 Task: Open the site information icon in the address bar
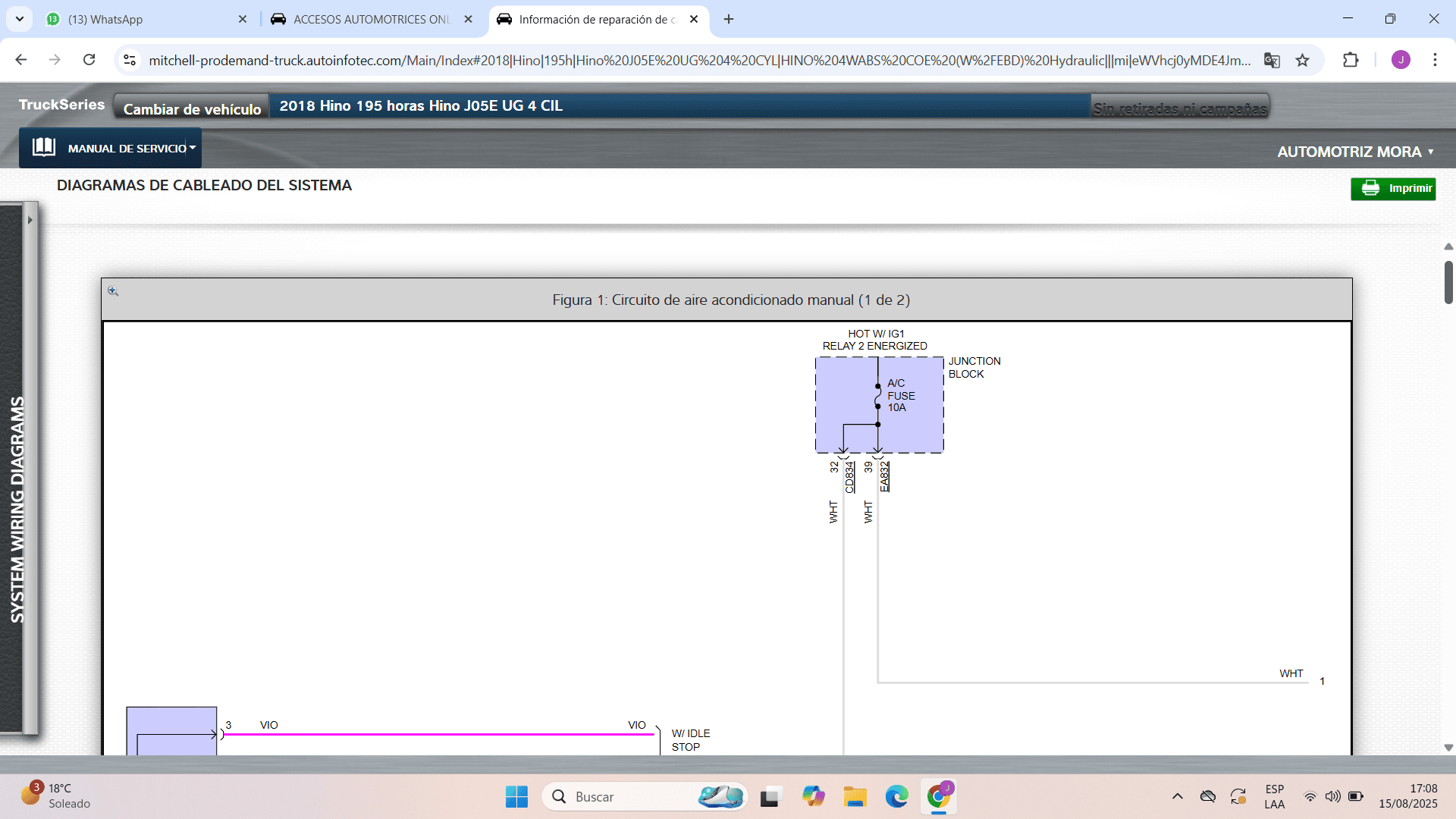130,61
